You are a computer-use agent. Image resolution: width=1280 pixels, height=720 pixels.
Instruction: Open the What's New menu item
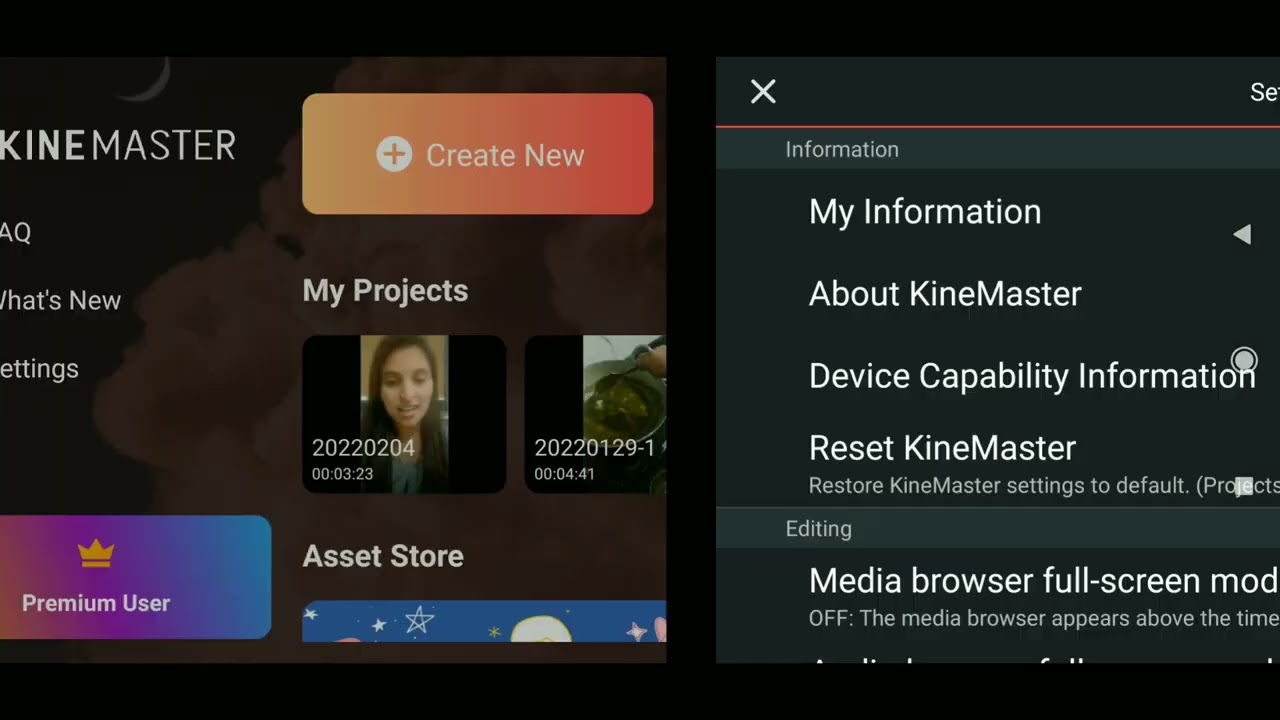pos(60,300)
